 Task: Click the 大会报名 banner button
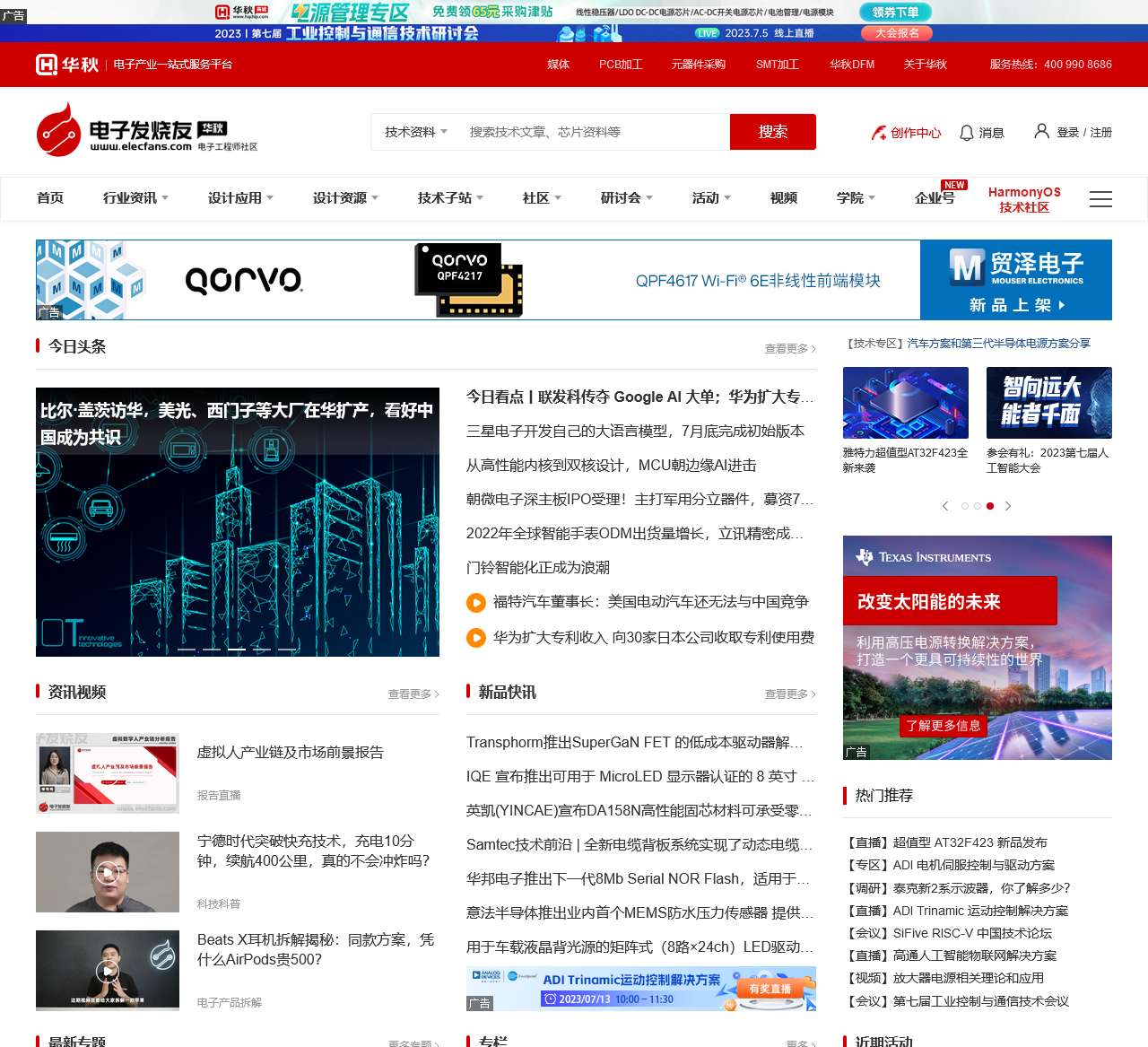[x=897, y=33]
